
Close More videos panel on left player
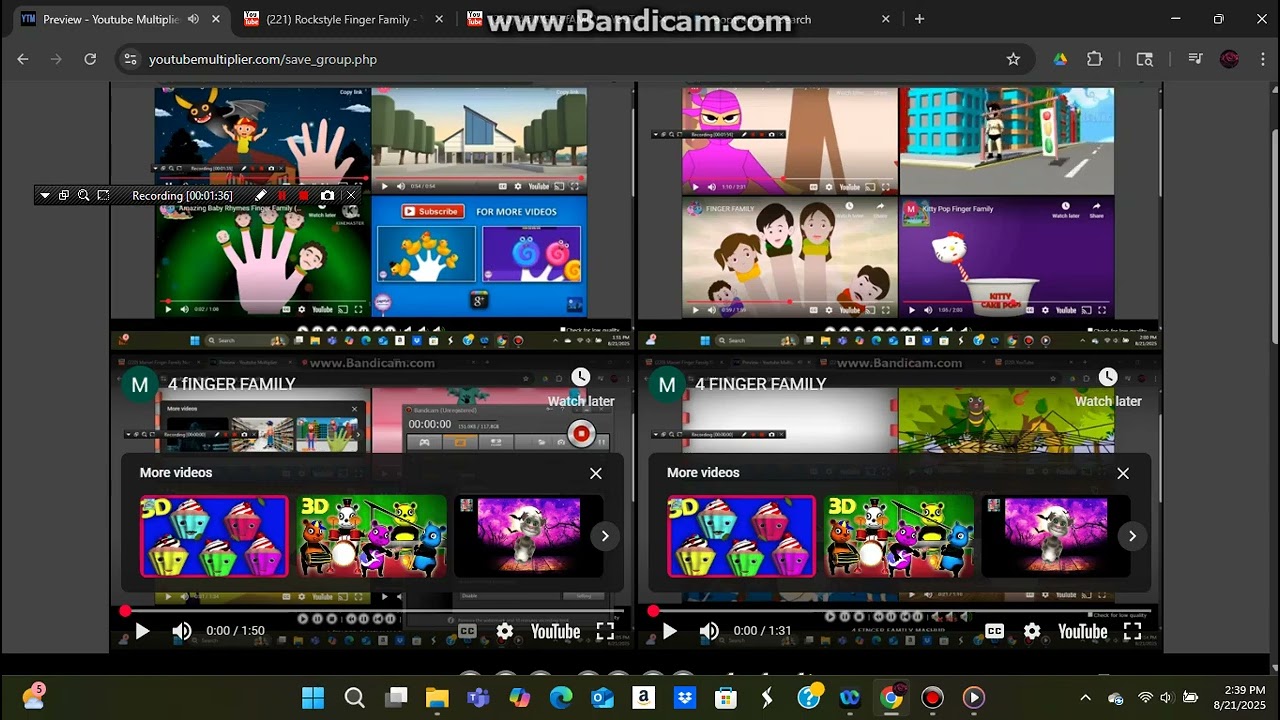pyautogui.click(x=596, y=473)
